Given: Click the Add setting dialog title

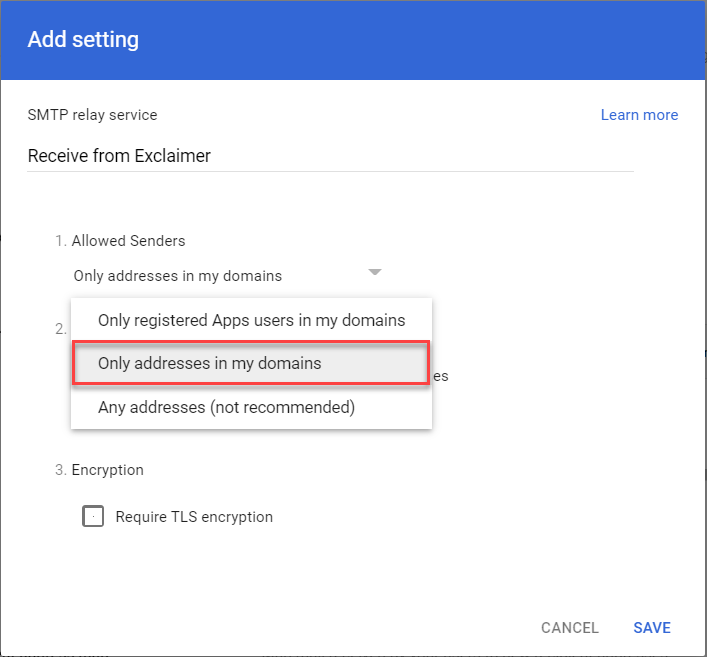Looking at the screenshot, I should coord(83,40).
